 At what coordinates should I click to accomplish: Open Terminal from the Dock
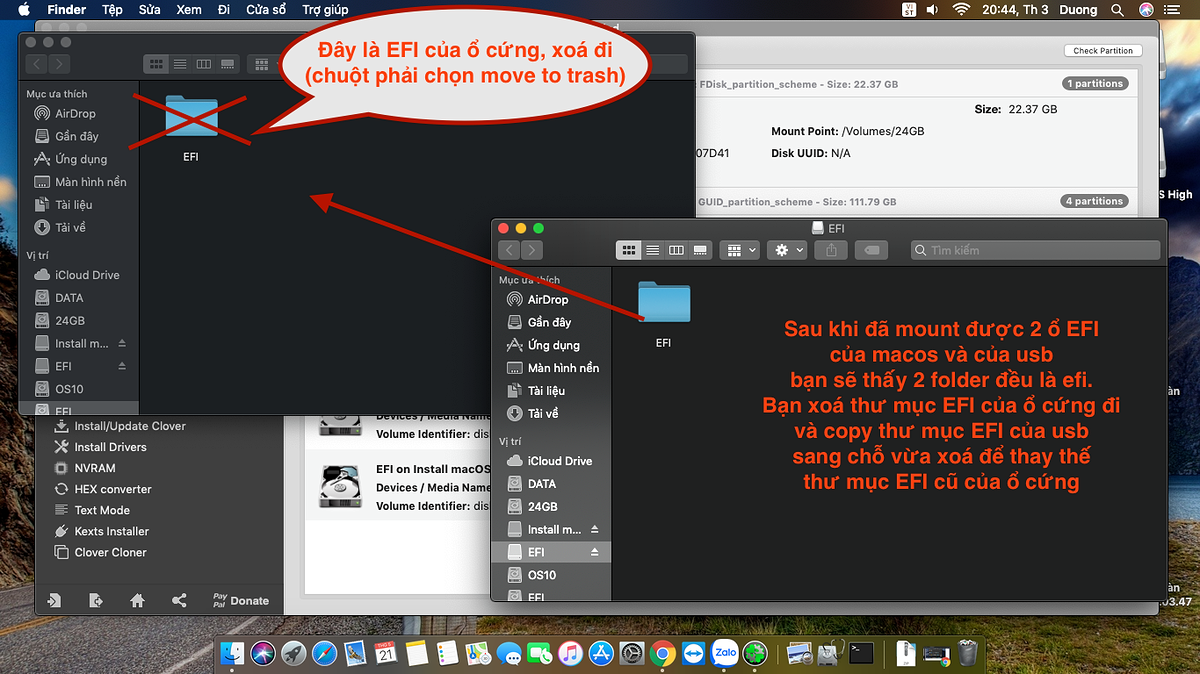[x=861, y=653]
